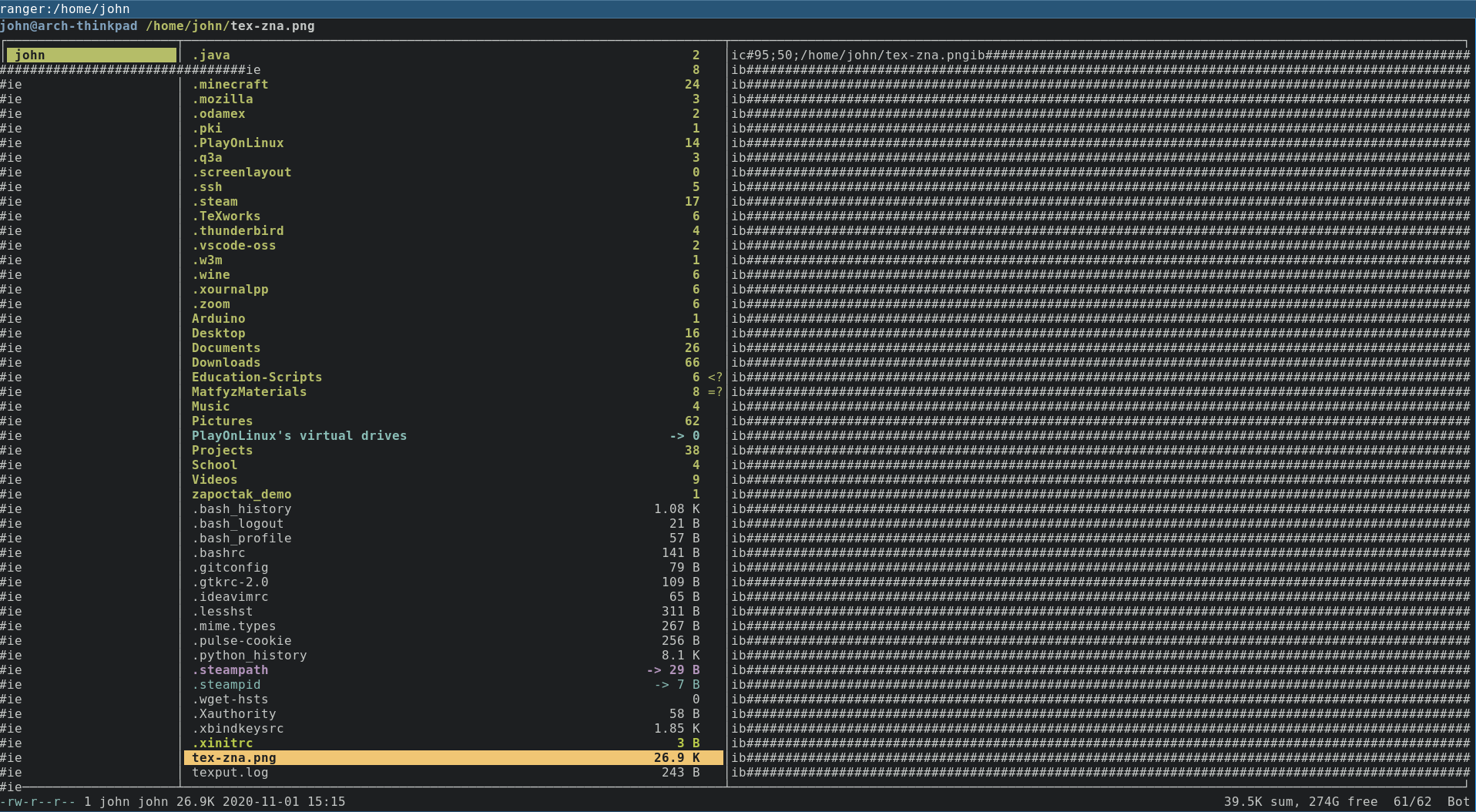
Task: Select the .xinitrc file
Action: 453,743
